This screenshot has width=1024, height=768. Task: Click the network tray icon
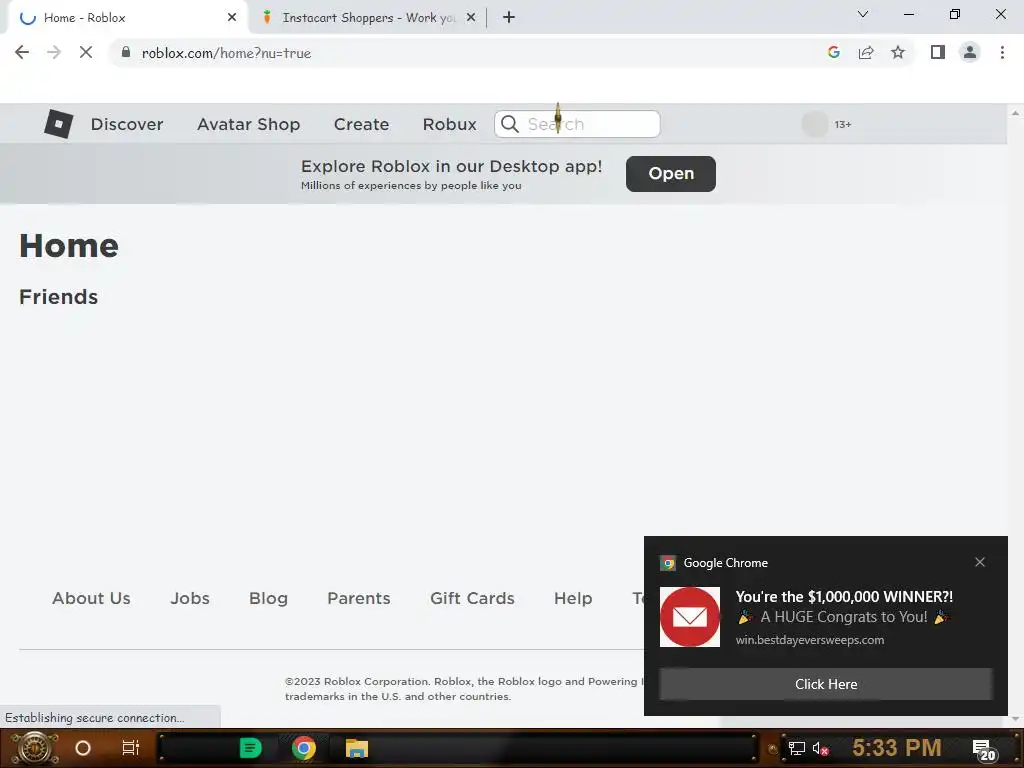click(797, 748)
